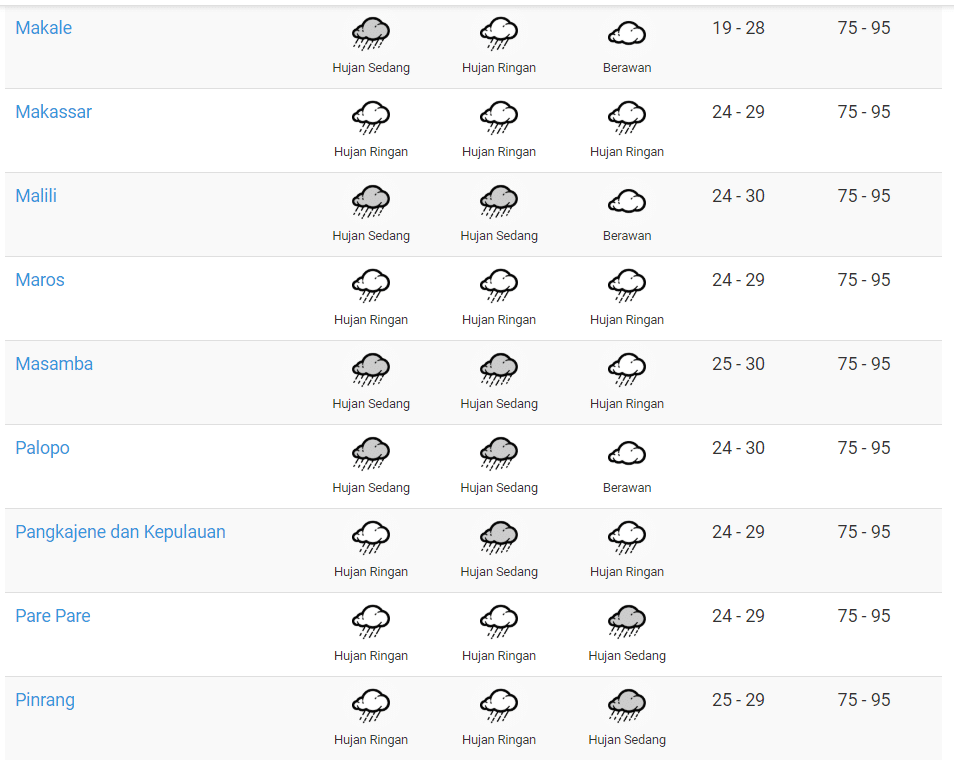Image resolution: width=954 pixels, height=760 pixels.
Task: Click Makale's first Hujan Sedang icon
Action: coord(371,33)
